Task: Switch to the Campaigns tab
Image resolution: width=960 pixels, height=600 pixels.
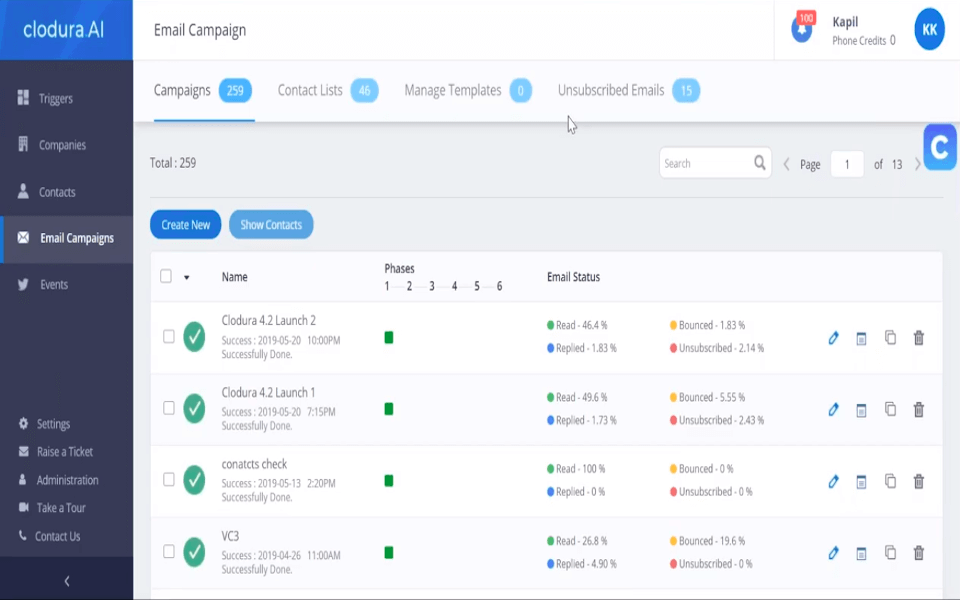Action: 203,91
